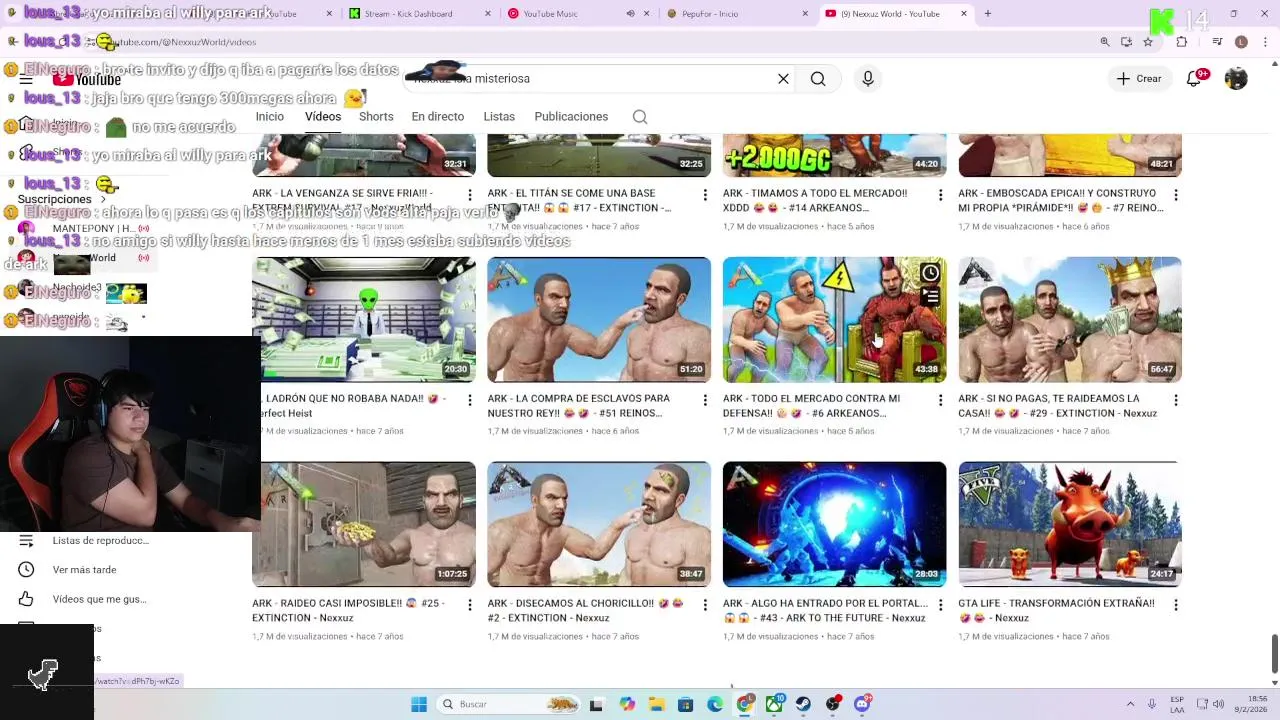Click title ARK - TODO EL MERCADO CONTRA MI DEFENSA

pos(811,406)
